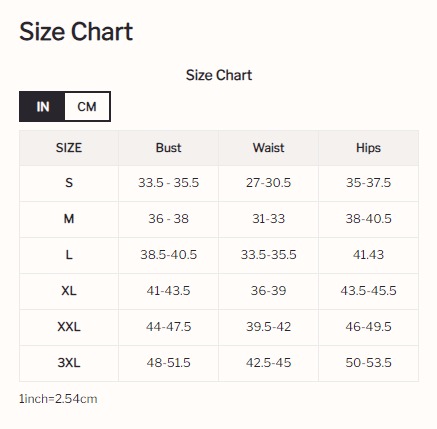
Task: Select the XXL size row label
Action: tap(69, 327)
